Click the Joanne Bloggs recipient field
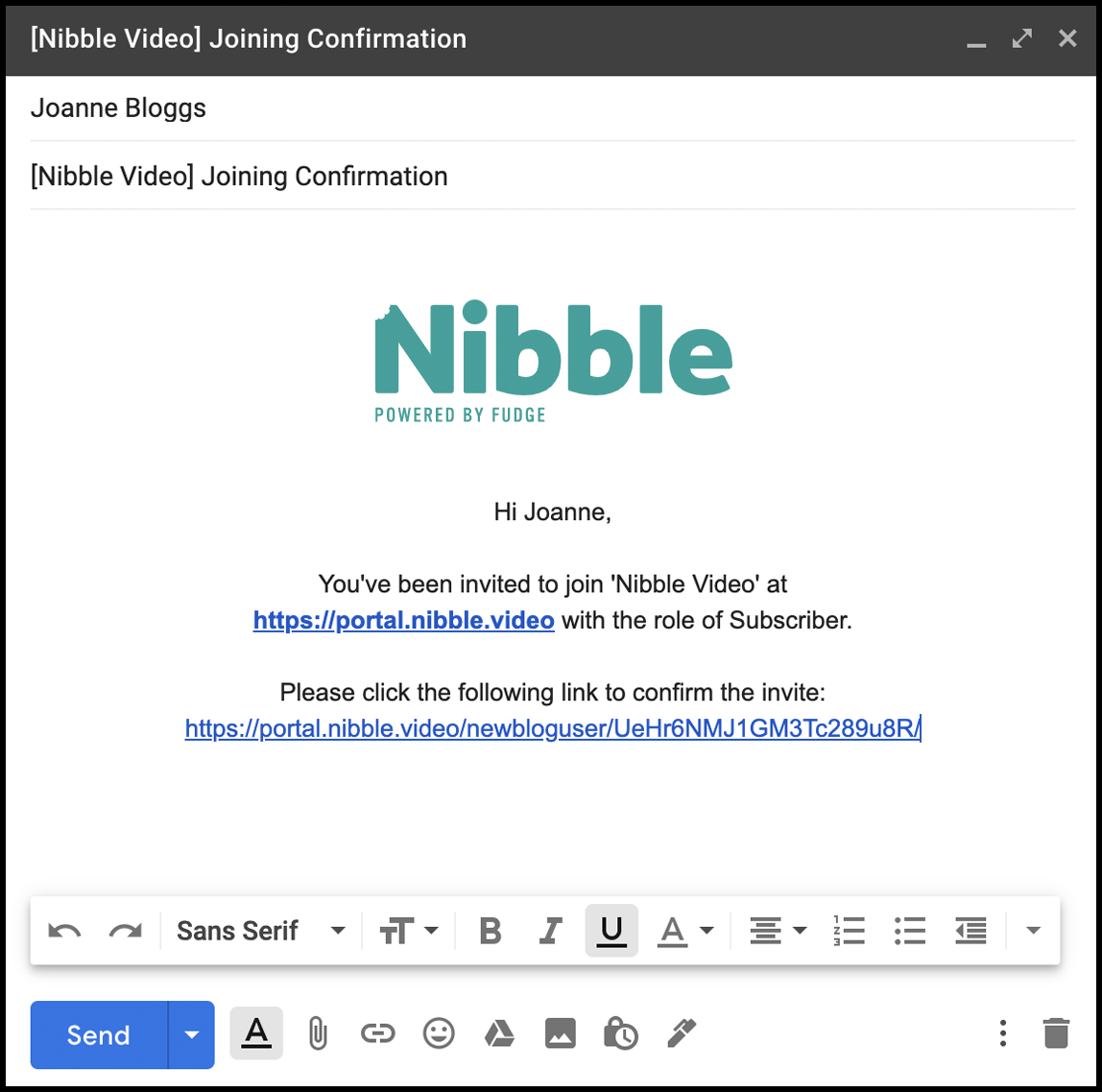The width and height of the screenshot is (1102, 1092). 552,108
